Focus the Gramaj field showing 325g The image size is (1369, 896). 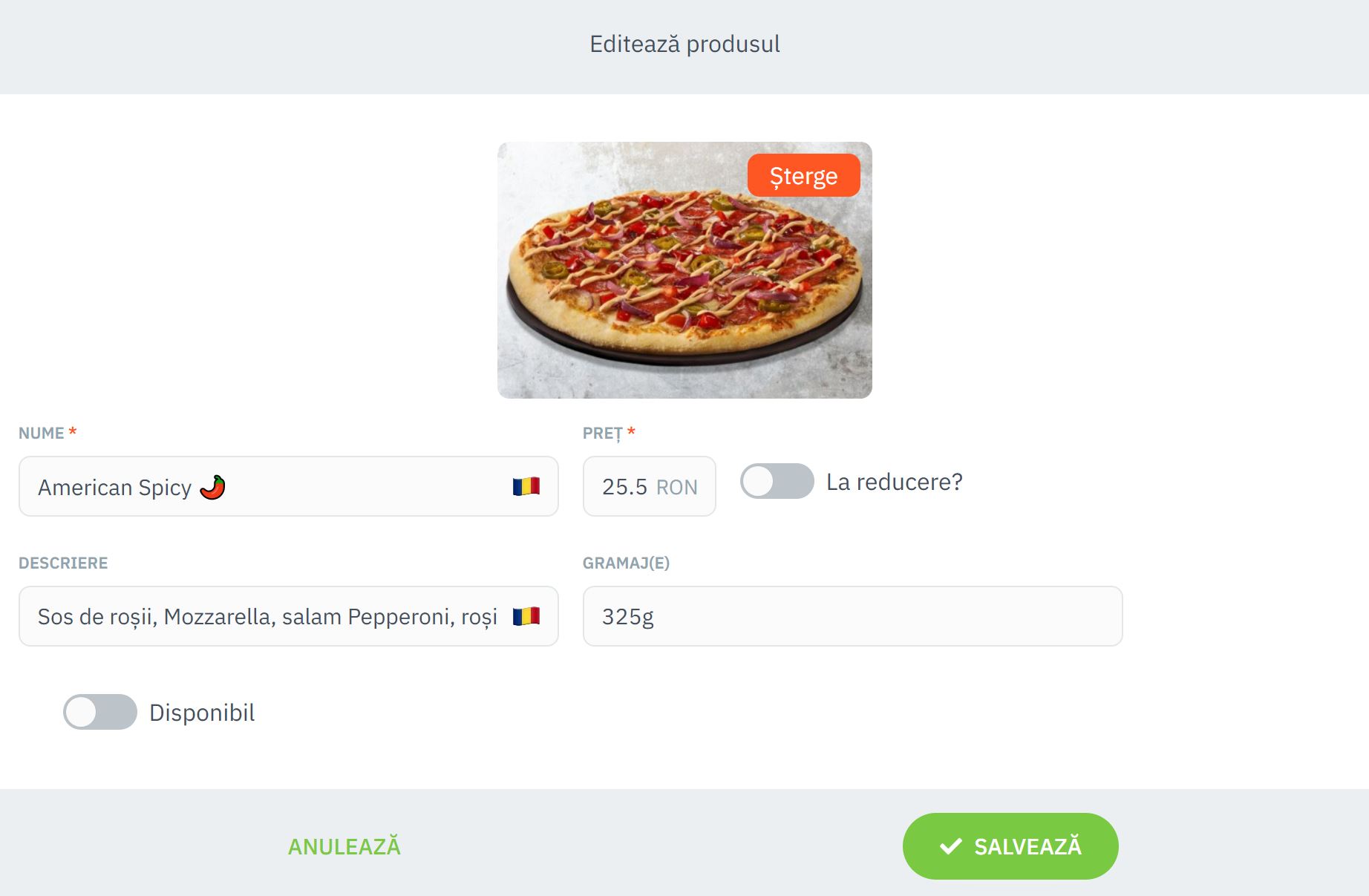click(852, 616)
